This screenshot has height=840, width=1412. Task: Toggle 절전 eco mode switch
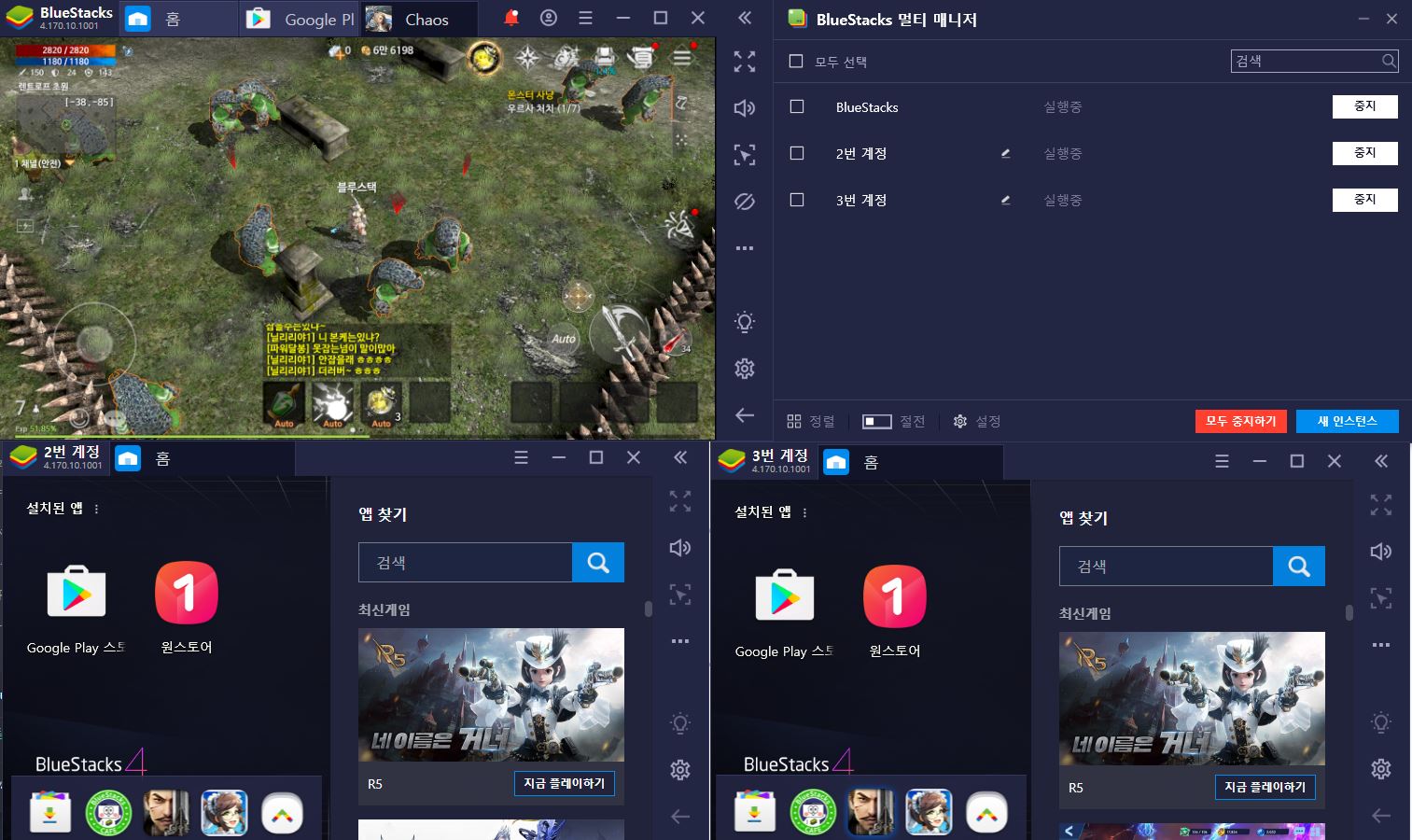click(x=877, y=422)
